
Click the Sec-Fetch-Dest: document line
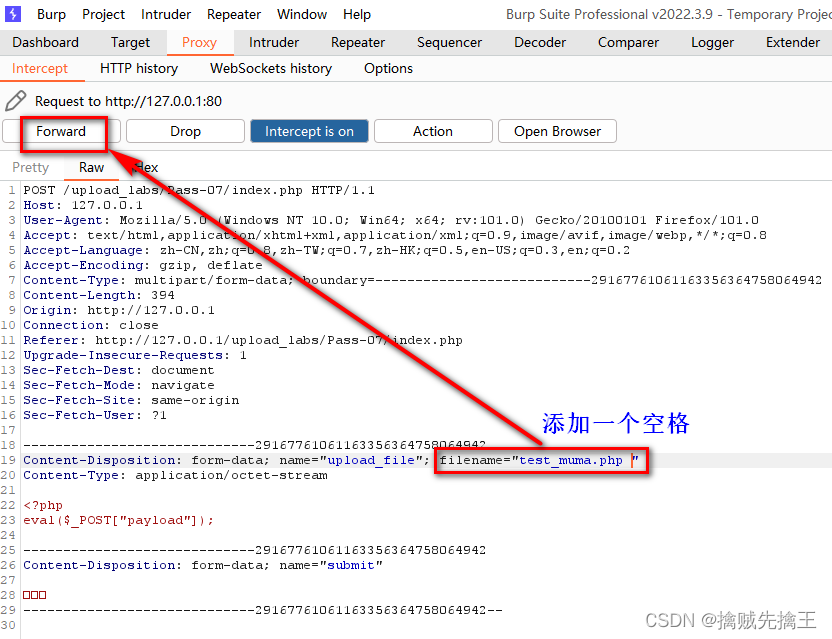(119, 370)
